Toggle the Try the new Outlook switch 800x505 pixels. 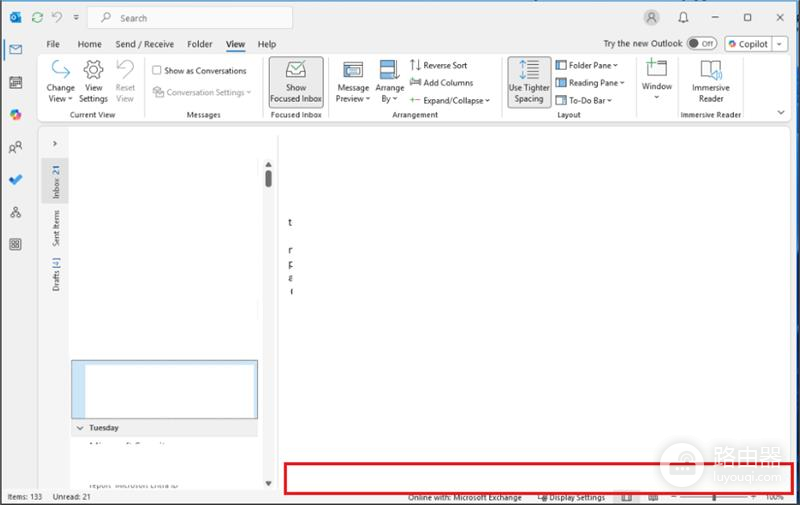702,44
